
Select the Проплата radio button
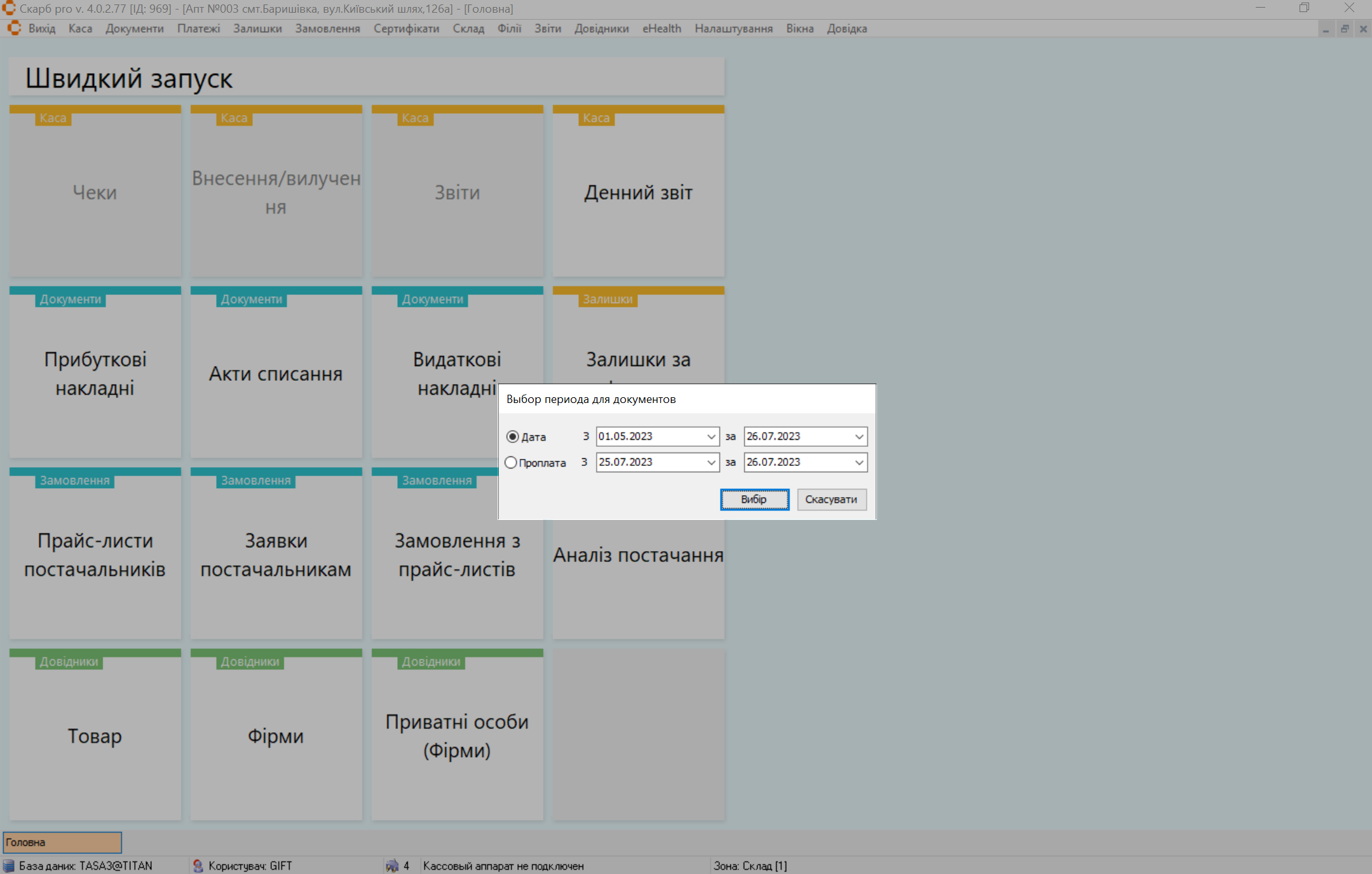click(x=511, y=463)
